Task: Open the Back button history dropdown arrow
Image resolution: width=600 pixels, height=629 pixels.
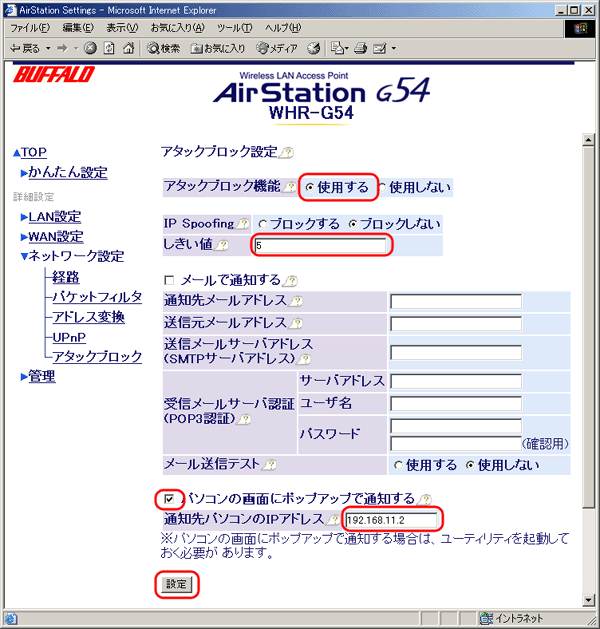Action: pyautogui.click(x=48, y=49)
